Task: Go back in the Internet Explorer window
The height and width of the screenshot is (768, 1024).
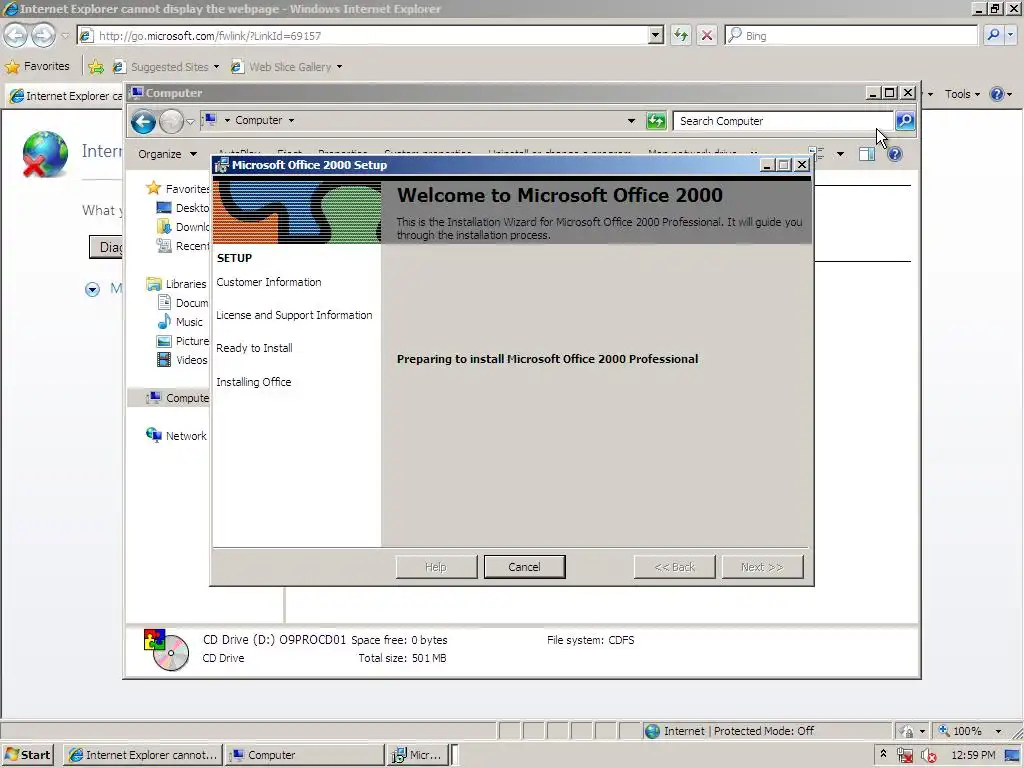Action: 16,35
